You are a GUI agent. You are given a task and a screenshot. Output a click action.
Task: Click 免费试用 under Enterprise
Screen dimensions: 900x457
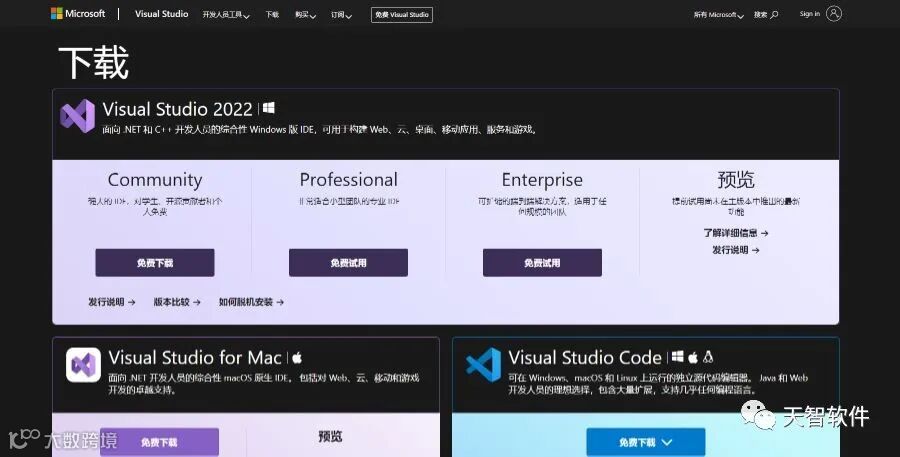point(542,263)
